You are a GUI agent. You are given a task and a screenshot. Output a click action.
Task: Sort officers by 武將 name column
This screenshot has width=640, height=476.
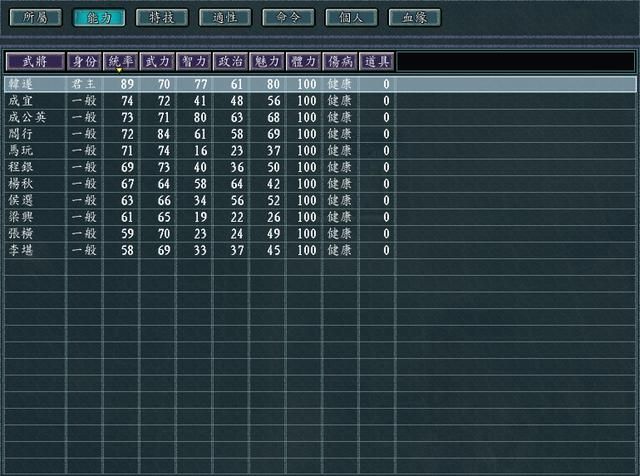(35, 61)
